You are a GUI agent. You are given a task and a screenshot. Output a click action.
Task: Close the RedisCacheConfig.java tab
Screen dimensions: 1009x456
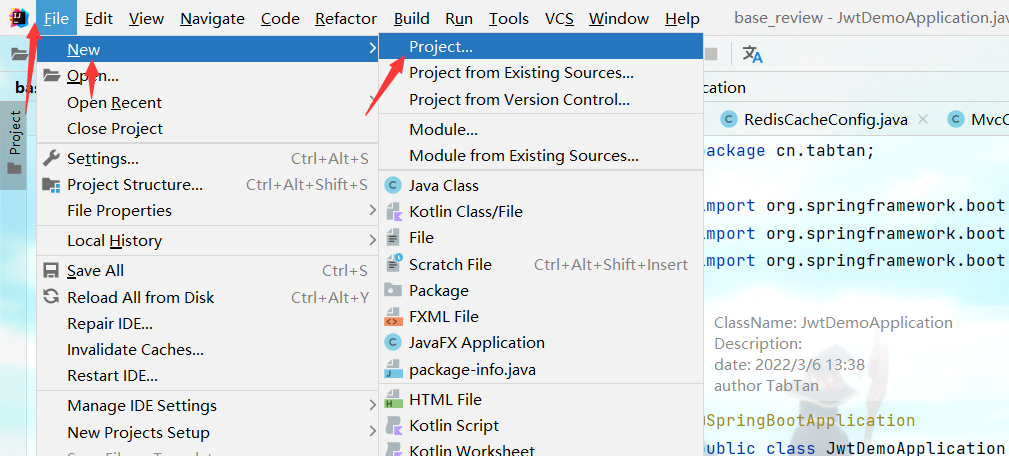tap(923, 119)
